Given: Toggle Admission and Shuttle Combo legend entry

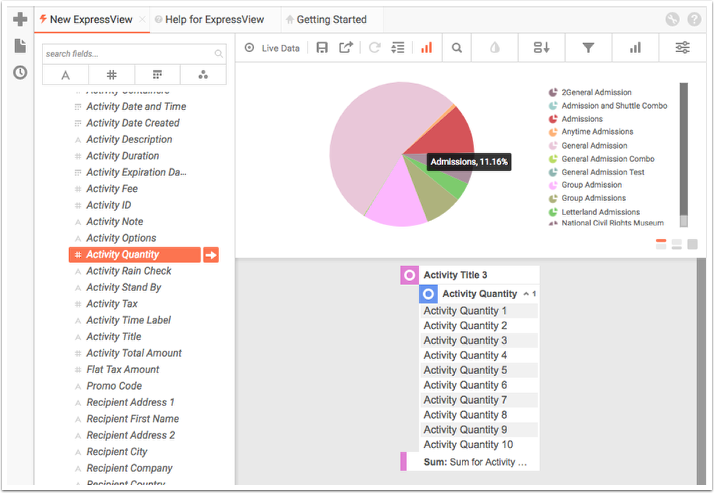Looking at the screenshot, I should [608, 106].
